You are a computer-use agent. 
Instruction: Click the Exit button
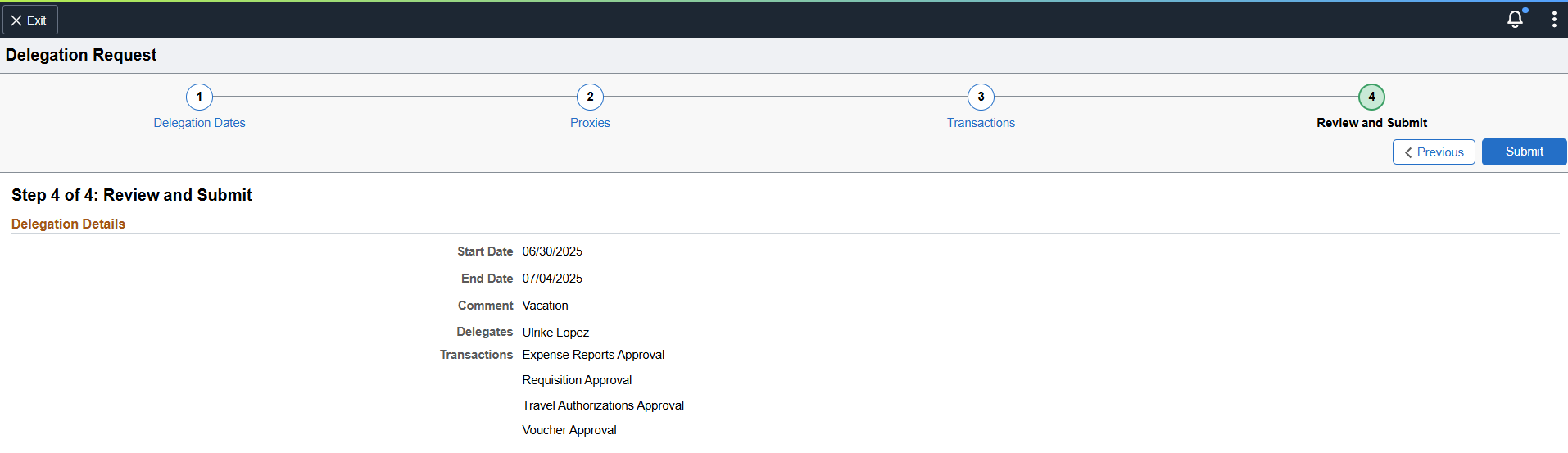pyautogui.click(x=30, y=20)
